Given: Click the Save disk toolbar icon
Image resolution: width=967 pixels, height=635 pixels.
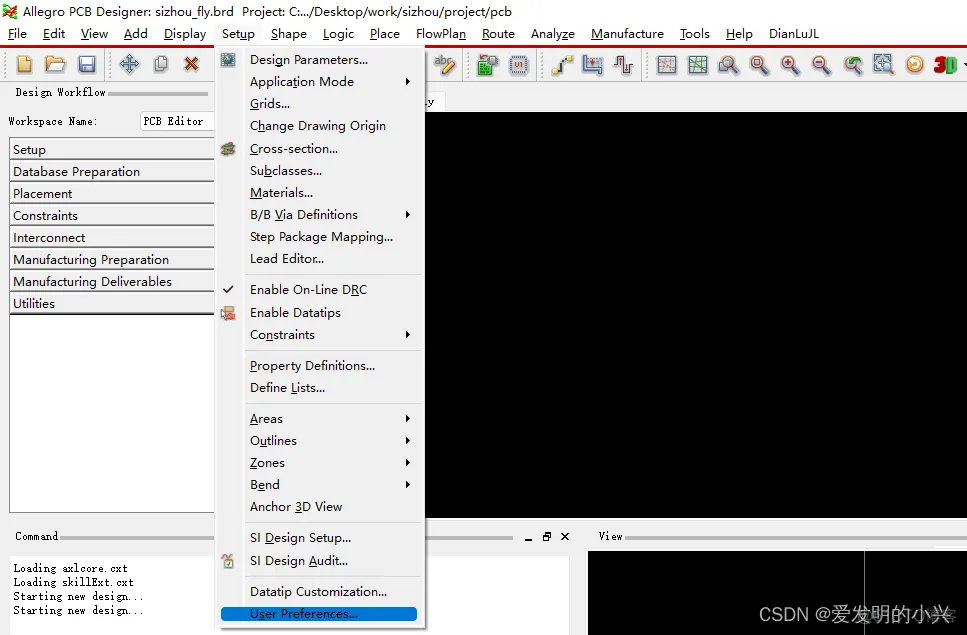Looking at the screenshot, I should tap(87, 64).
